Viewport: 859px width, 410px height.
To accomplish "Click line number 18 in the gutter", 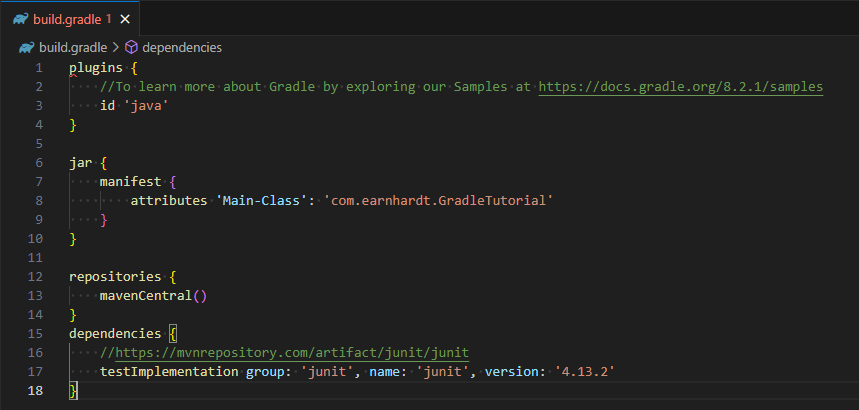I will [x=35, y=390].
